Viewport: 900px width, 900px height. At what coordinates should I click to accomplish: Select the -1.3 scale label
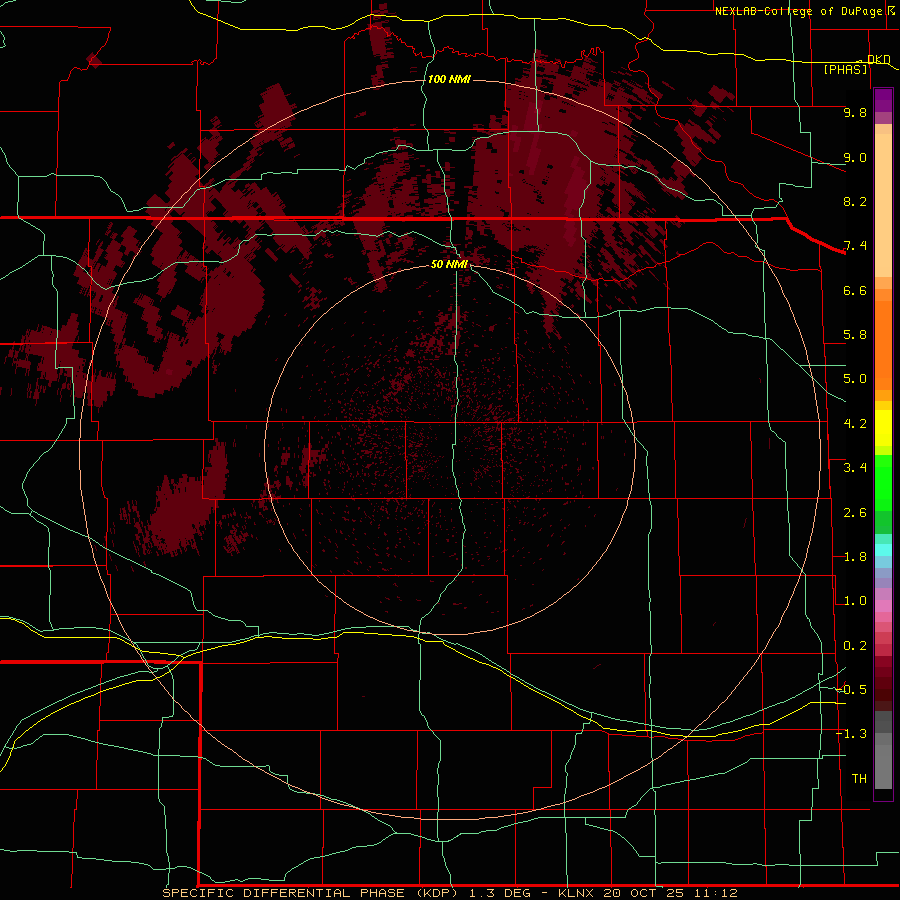pyautogui.click(x=852, y=734)
